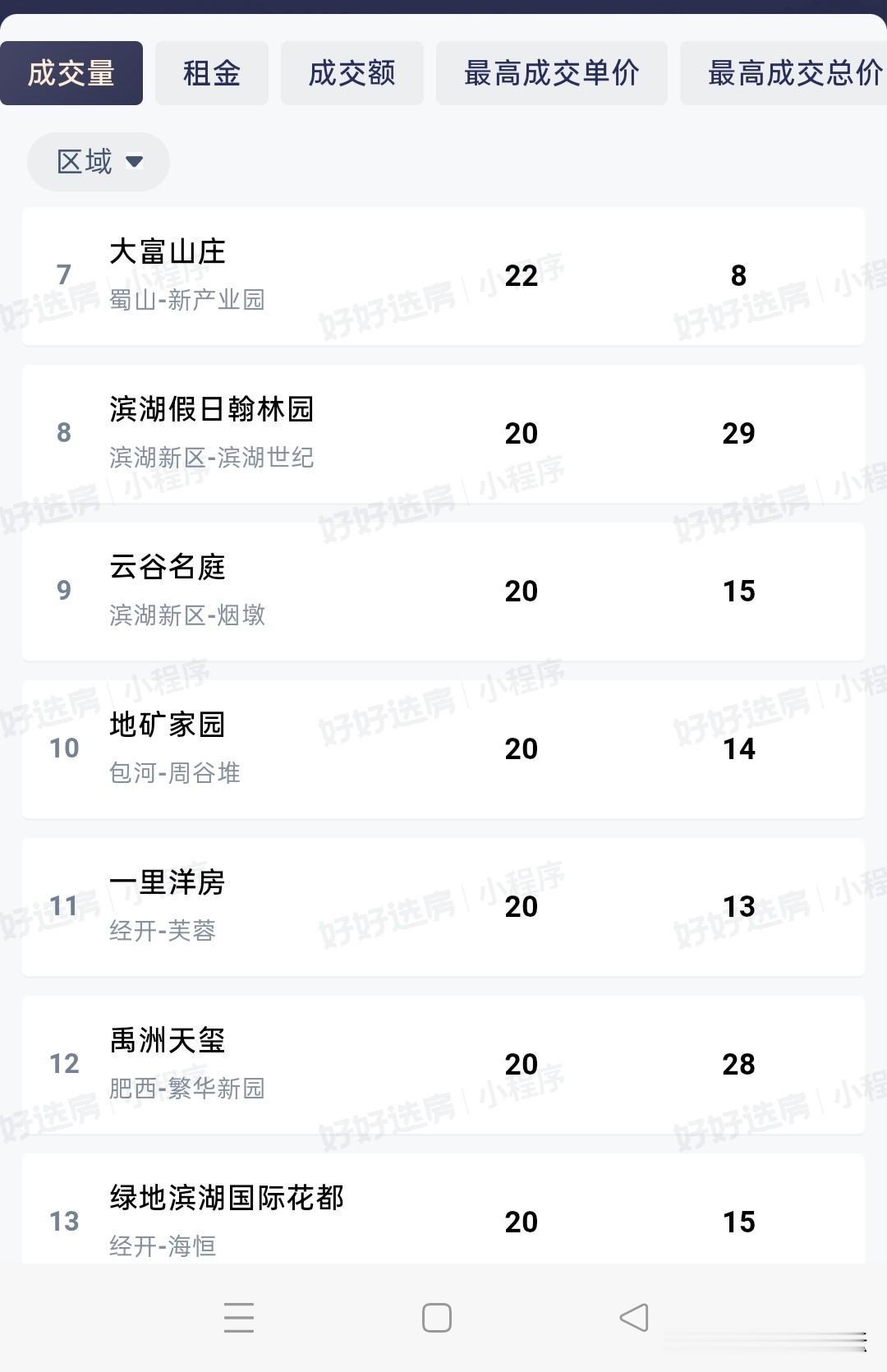
Task: Switch to the 租金 tab
Action: pos(212,73)
